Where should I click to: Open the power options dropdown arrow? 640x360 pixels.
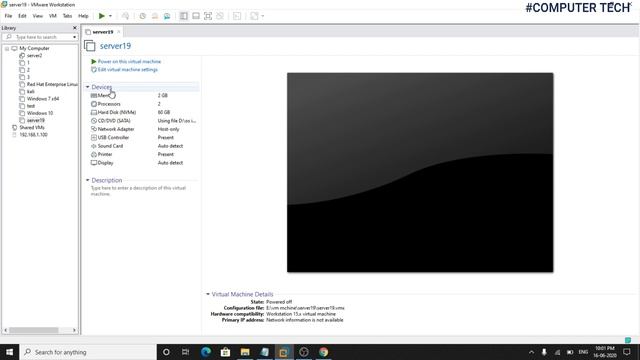(110, 16)
